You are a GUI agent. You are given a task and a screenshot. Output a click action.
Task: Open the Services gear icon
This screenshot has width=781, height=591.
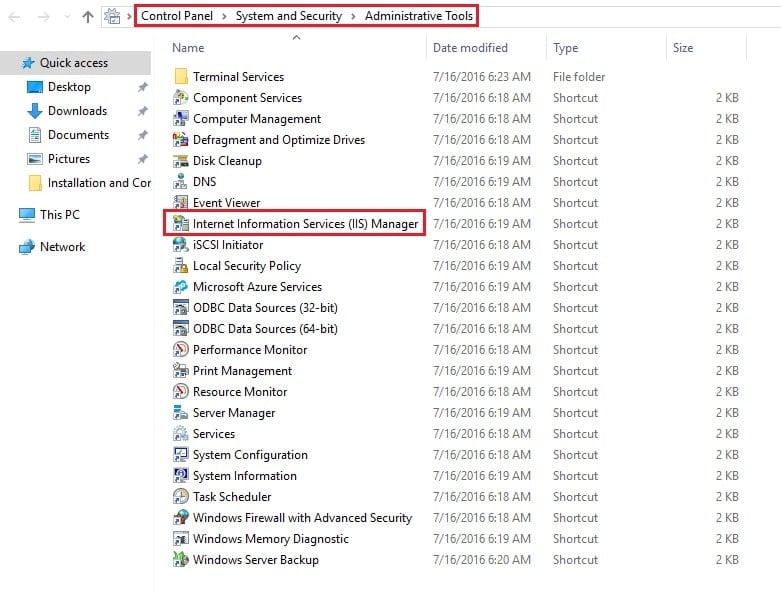[180, 434]
